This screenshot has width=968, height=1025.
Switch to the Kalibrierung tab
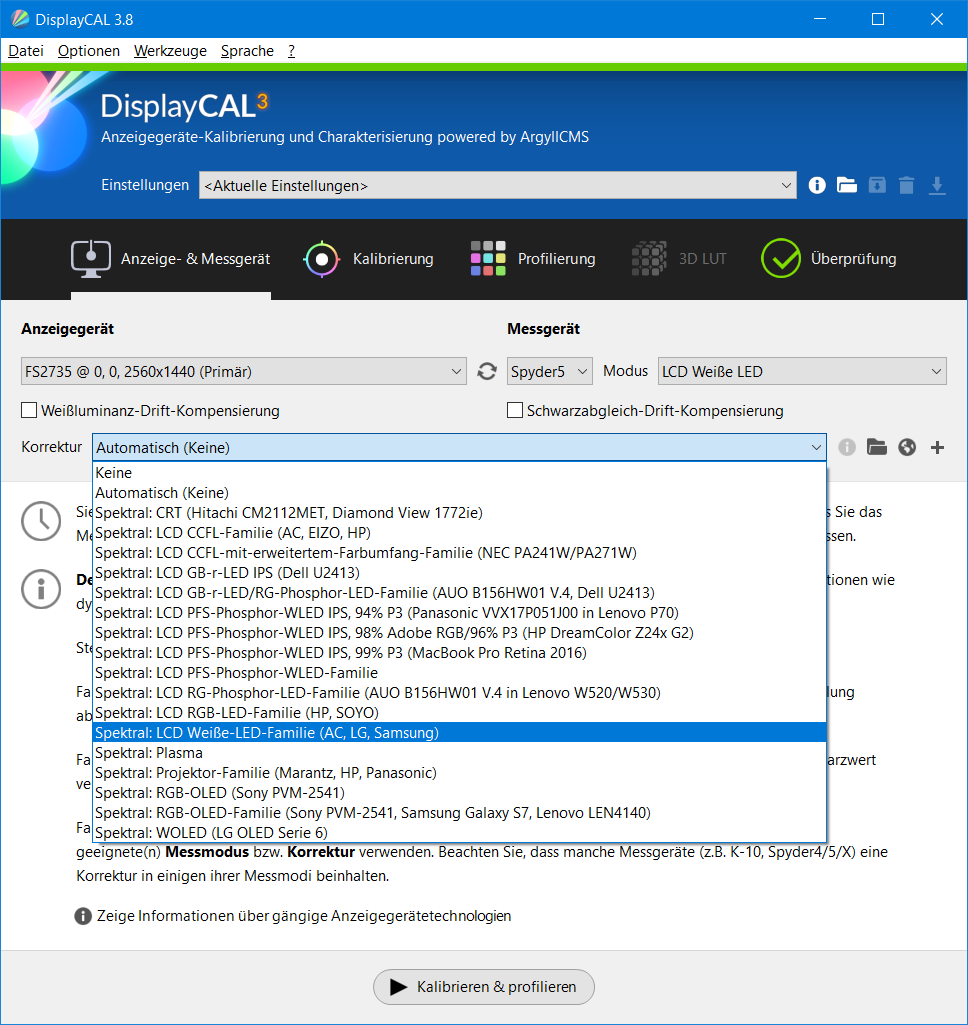(369, 259)
